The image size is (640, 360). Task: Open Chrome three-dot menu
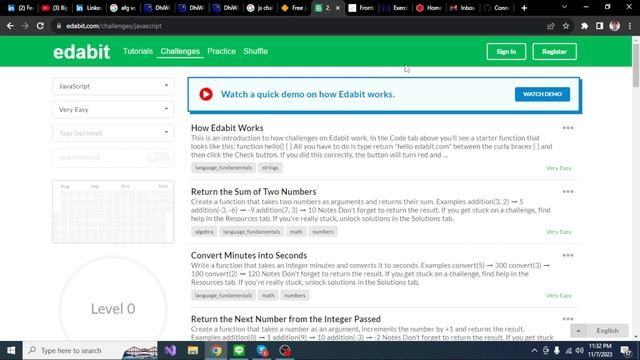630,26
